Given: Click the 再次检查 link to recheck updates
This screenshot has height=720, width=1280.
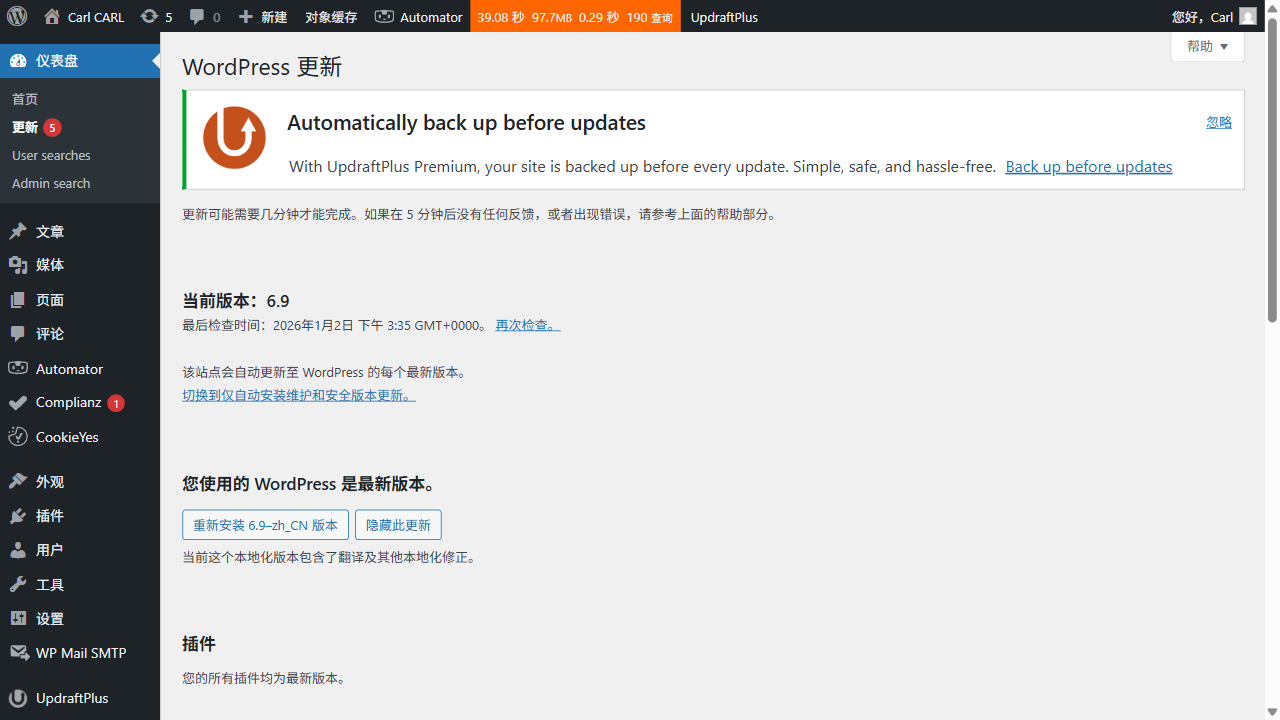Looking at the screenshot, I should click(527, 324).
